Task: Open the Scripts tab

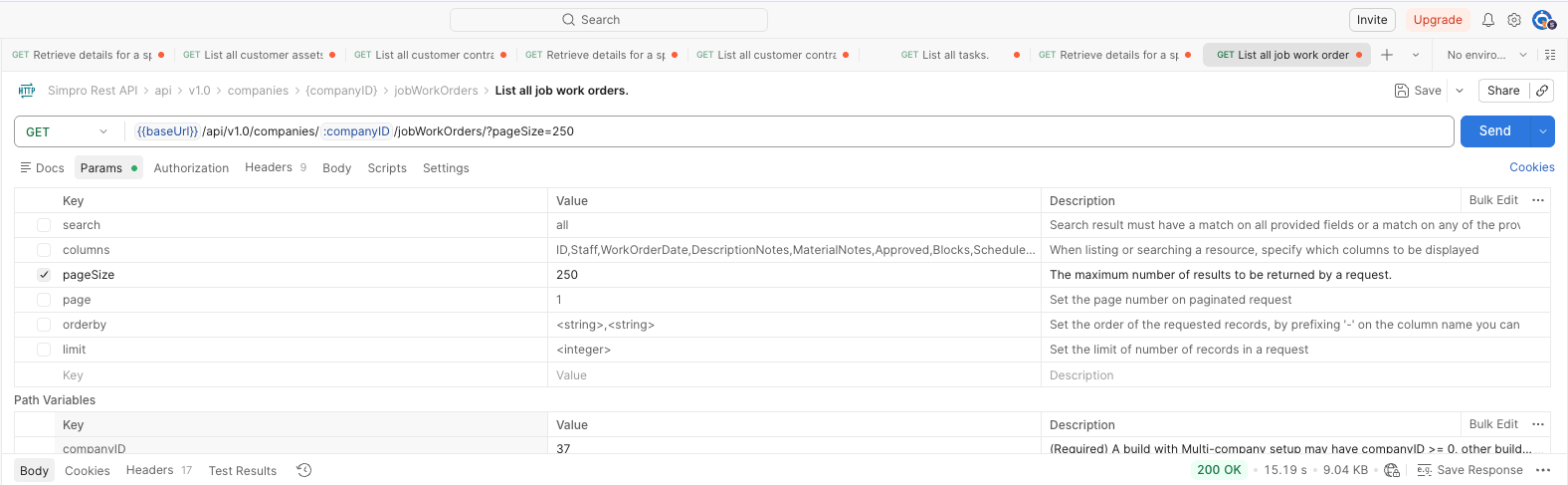Action: (387, 168)
